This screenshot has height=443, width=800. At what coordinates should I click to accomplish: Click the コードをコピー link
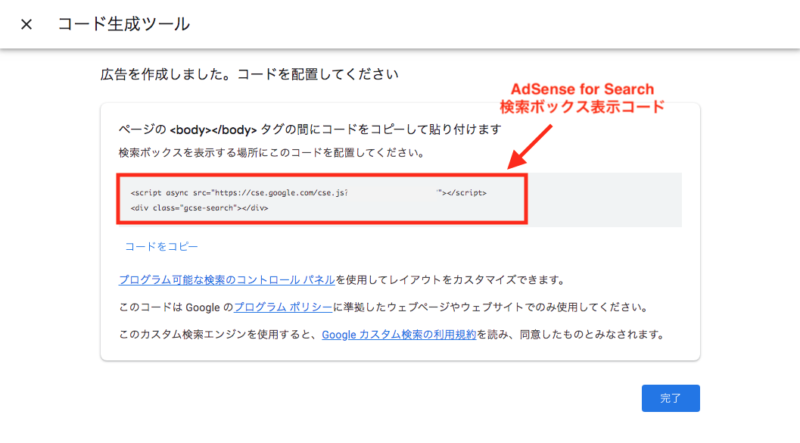click(x=161, y=247)
